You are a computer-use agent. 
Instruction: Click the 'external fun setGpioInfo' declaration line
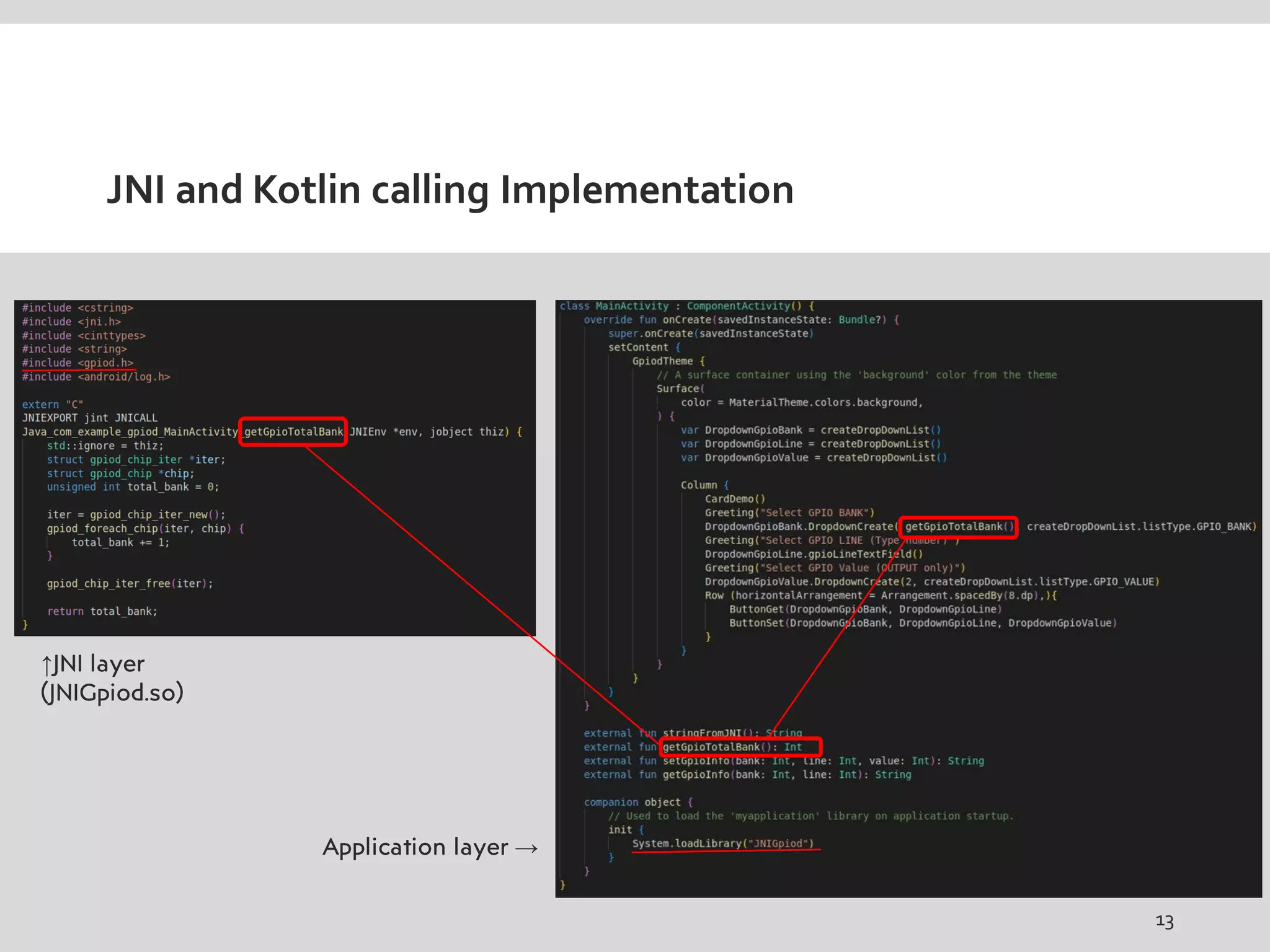click(783, 761)
